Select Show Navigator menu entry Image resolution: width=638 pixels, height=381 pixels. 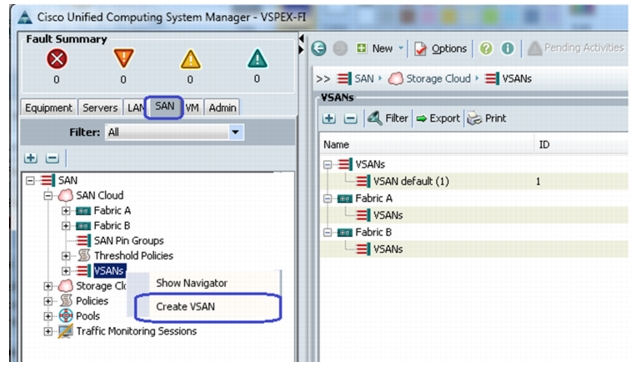tap(192, 283)
